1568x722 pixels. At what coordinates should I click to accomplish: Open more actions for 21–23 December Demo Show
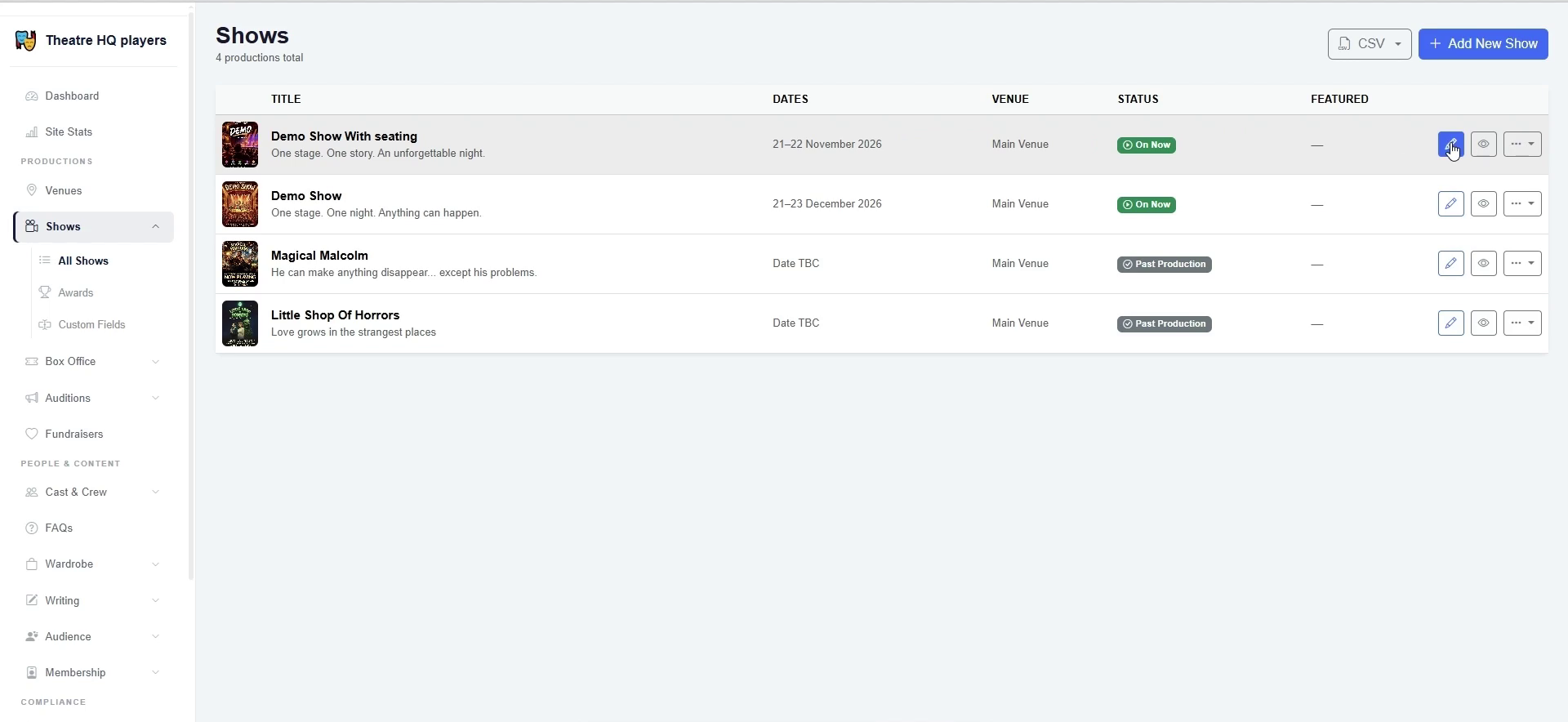point(1522,204)
